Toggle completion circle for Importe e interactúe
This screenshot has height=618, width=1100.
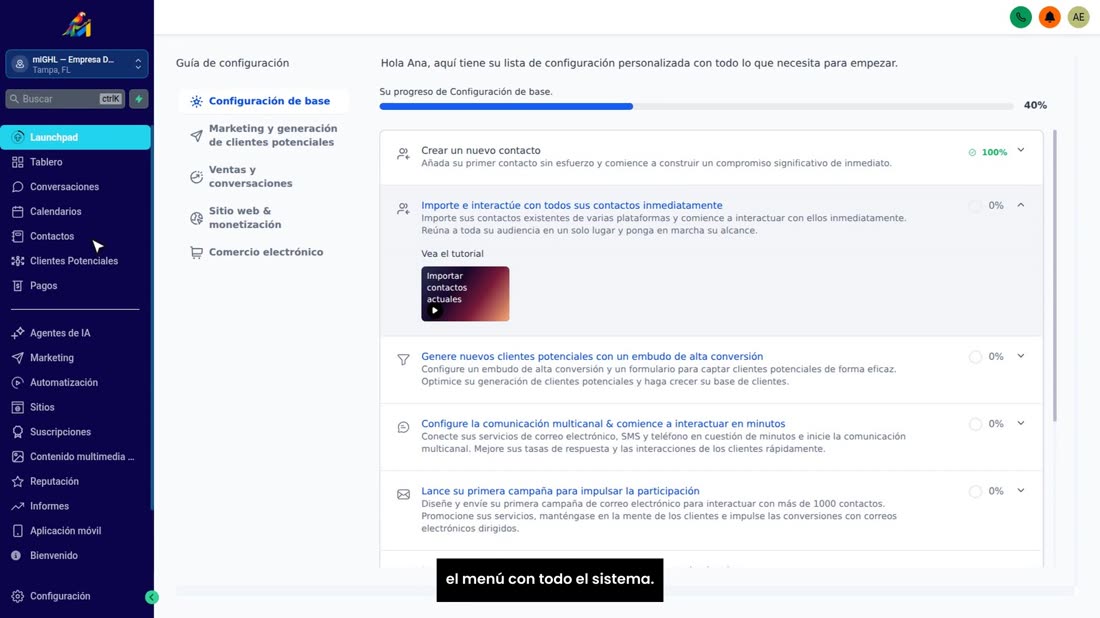[x=975, y=206]
